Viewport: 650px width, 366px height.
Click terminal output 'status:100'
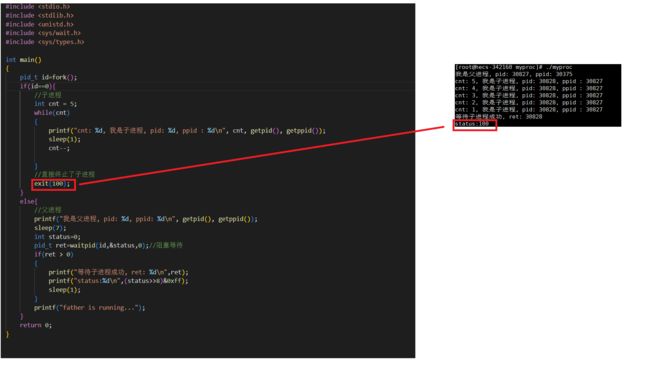[x=472, y=124]
